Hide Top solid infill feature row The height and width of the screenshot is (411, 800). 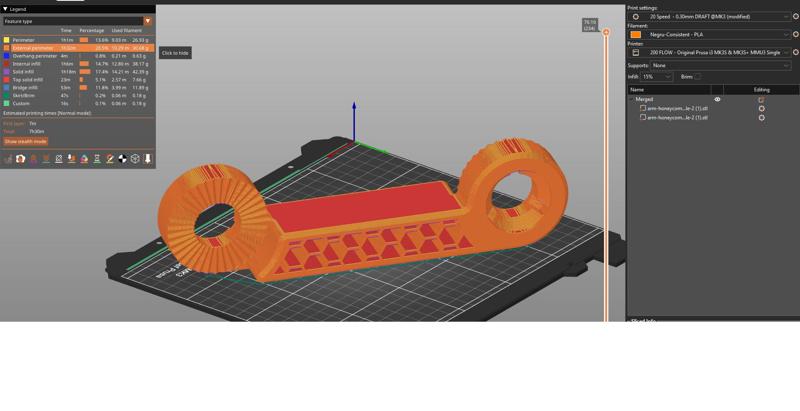pos(78,80)
